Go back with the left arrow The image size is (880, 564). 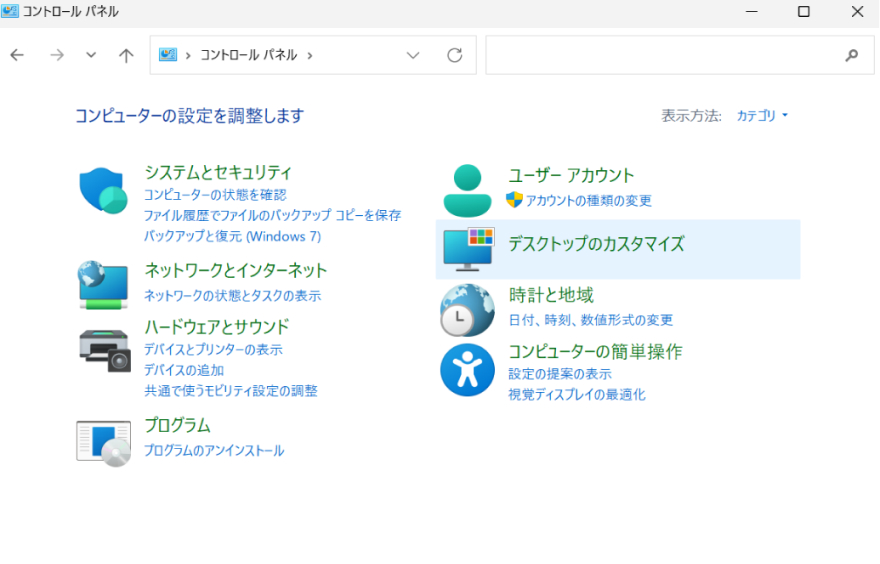coord(17,55)
